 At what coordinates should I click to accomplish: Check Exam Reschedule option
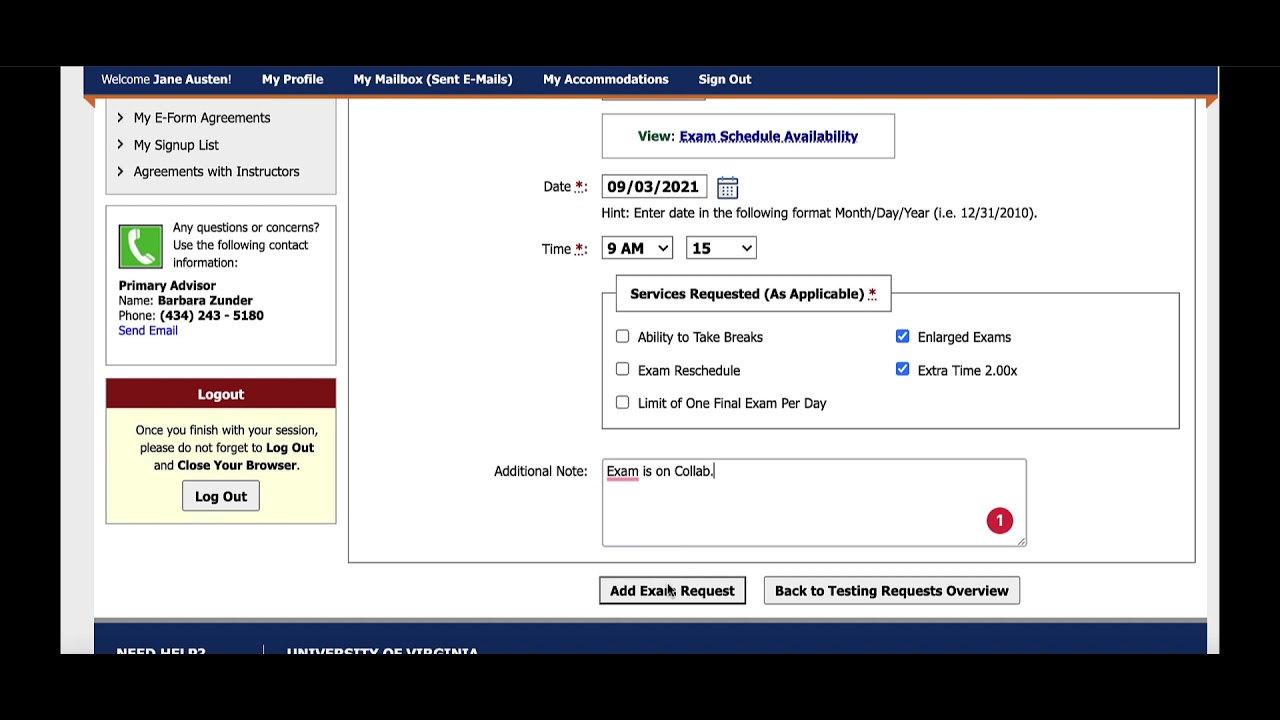coord(622,370)
